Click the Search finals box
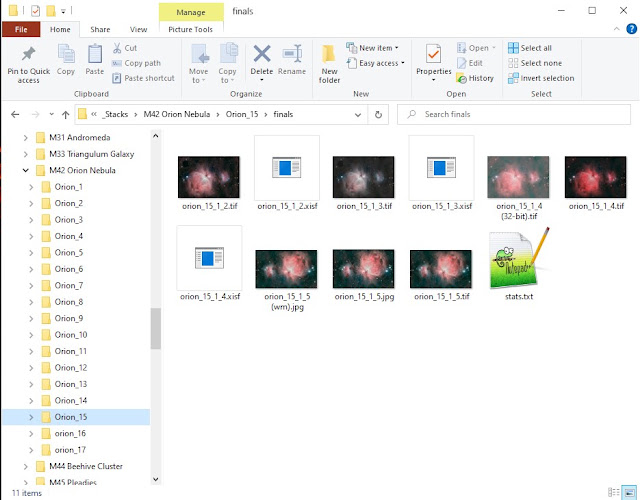 coord(514,114)
